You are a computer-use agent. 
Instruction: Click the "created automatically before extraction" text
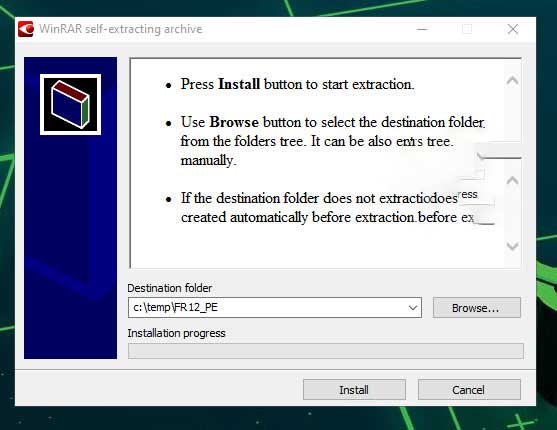pyautogui.click(x=298, y=217)
